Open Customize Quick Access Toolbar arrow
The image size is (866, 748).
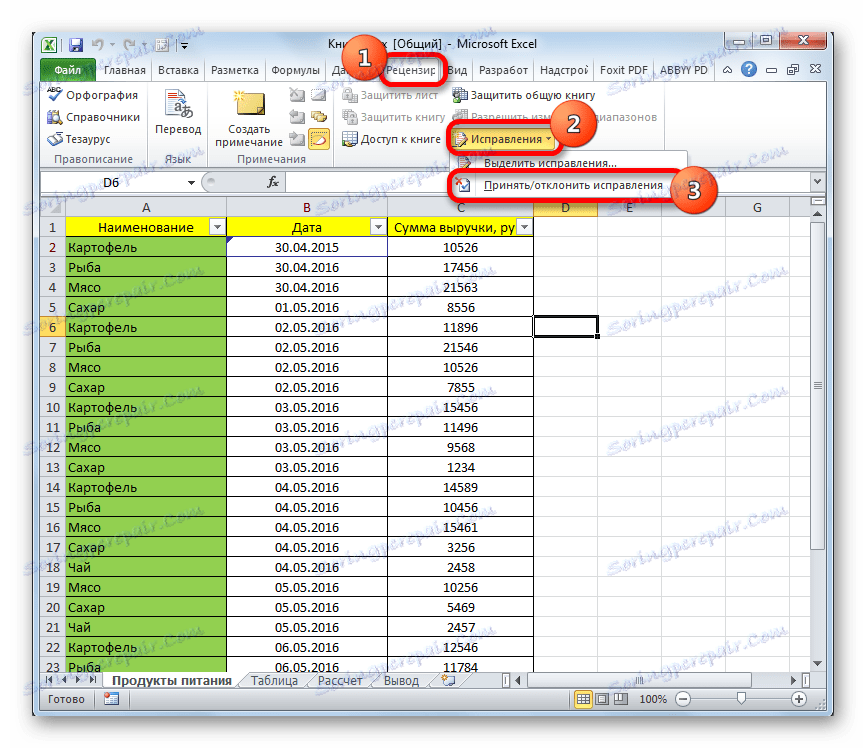point(184,45)
